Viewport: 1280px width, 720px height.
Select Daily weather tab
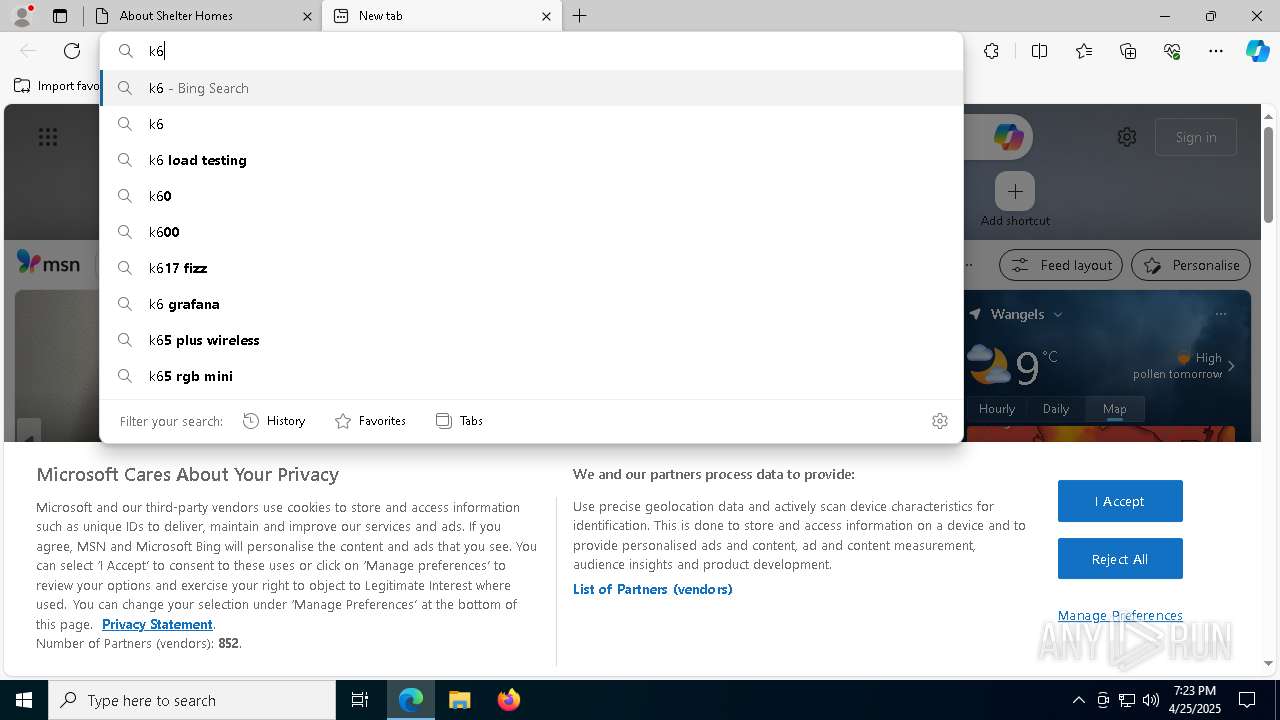[1056, 409]
